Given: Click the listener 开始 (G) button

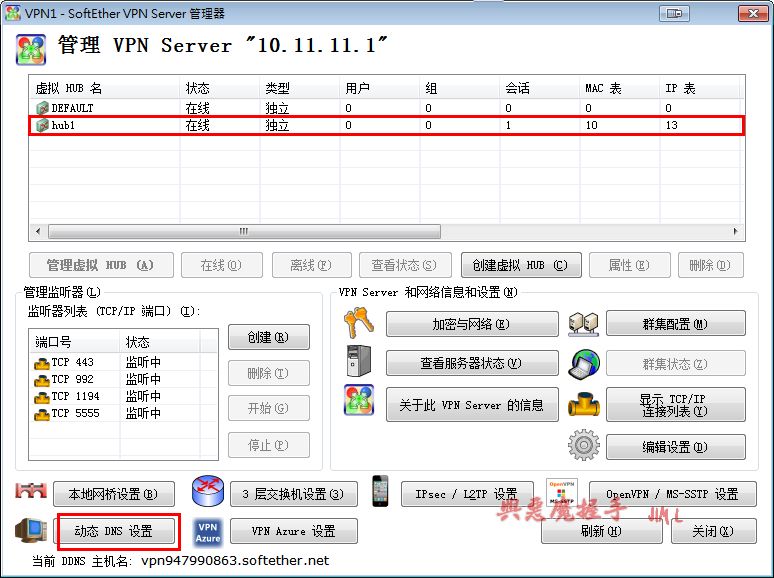Looking at the screenshot, I should click(269, 408).
